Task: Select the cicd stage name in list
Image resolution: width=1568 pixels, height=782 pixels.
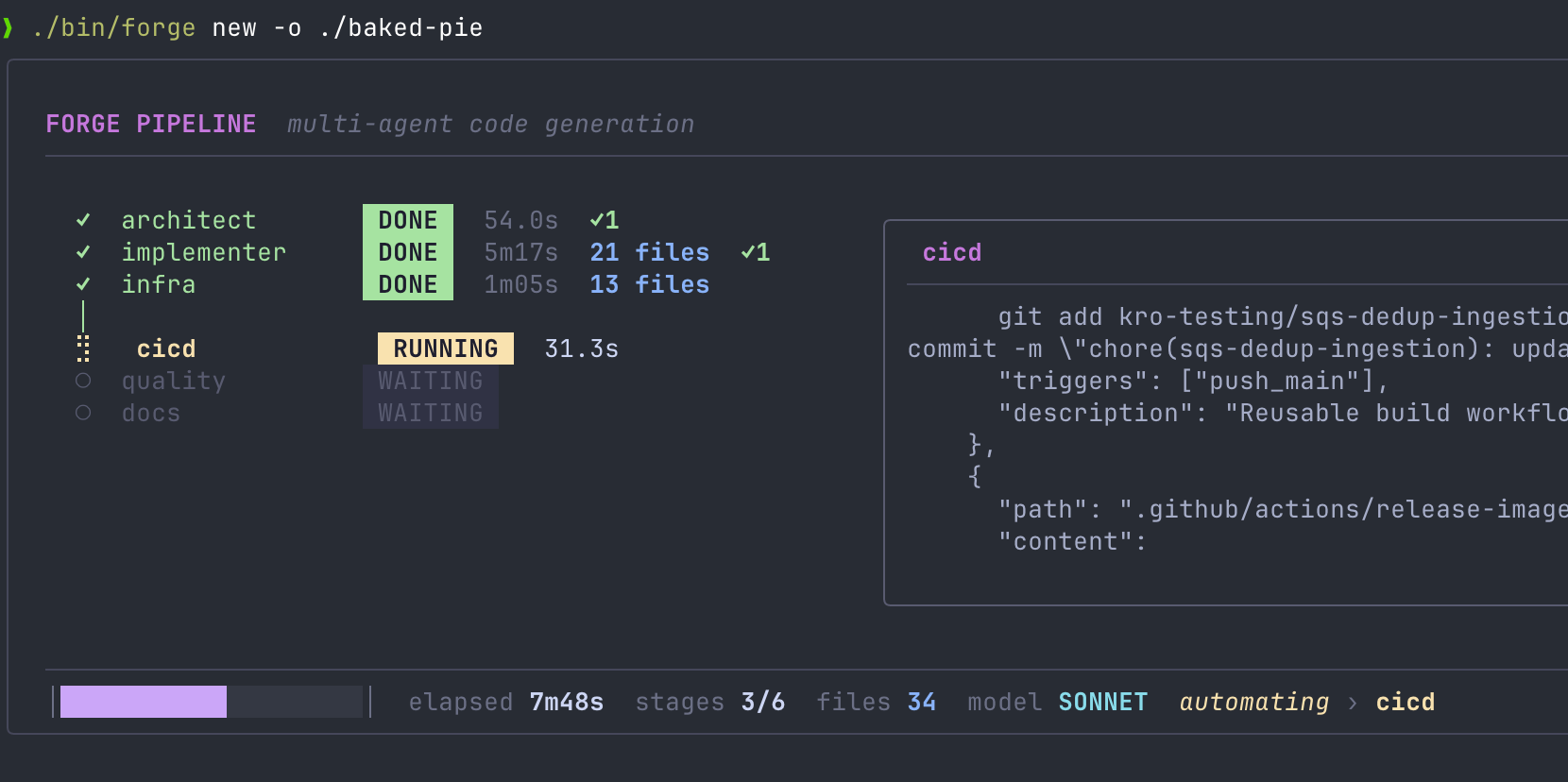Action: [x=166, y=348]
